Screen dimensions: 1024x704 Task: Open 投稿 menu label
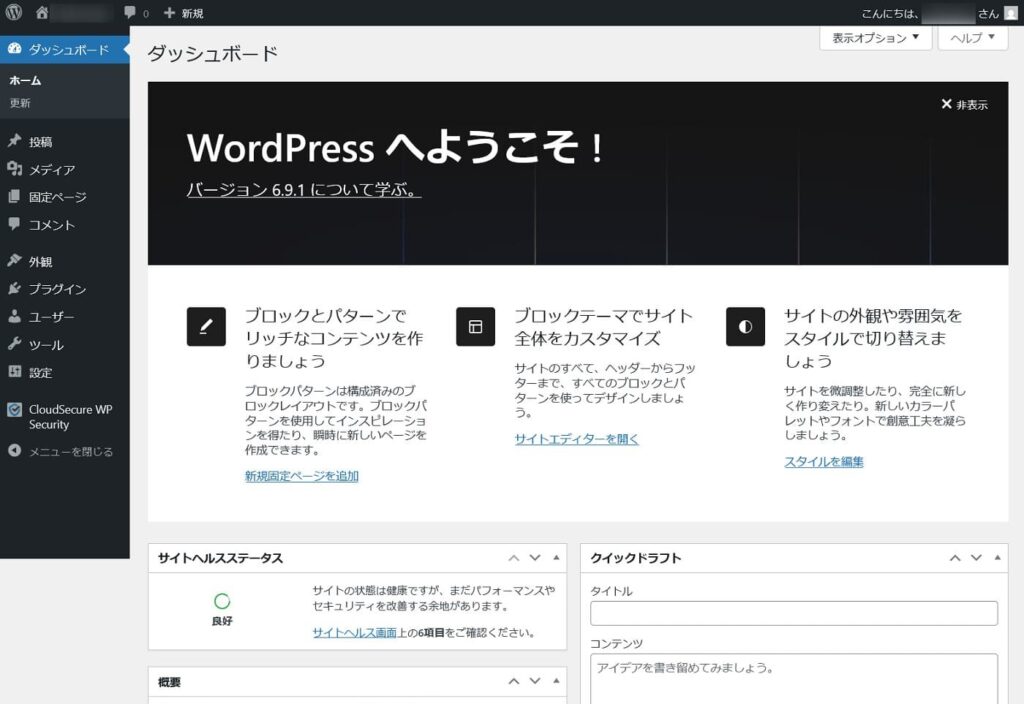(40, 142)
